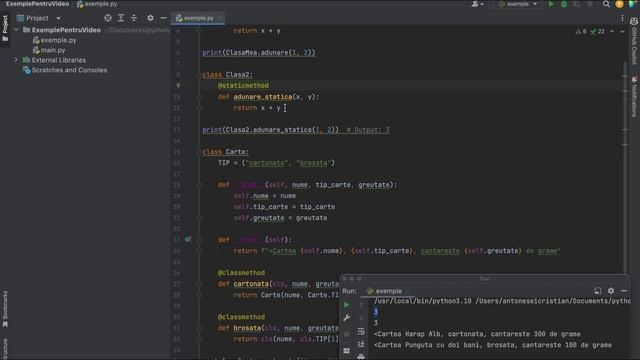This screenshot has width=640, height=360.
Task: Rerun exemple in the Run panel
Action: point(347,304)
